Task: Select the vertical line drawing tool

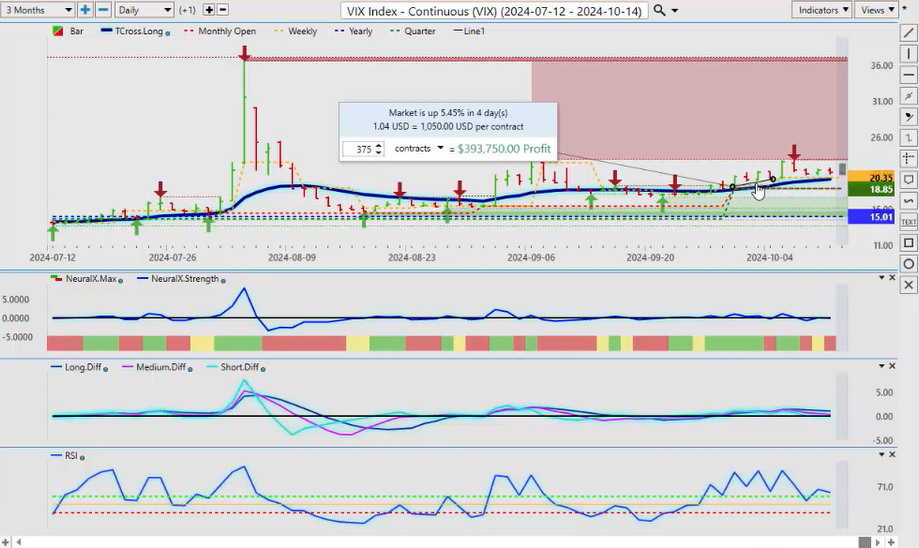Action: (908, 54)
